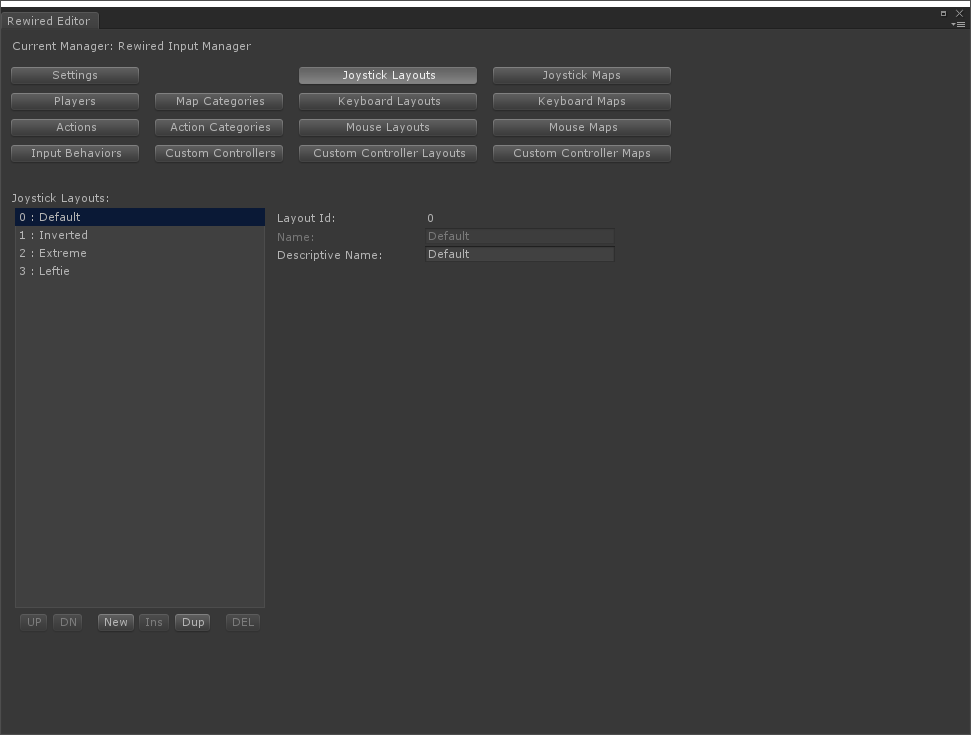The width and height of the screenshot is (971, 735).
Task: Click the DN button to move layout down
Action: 68,622
